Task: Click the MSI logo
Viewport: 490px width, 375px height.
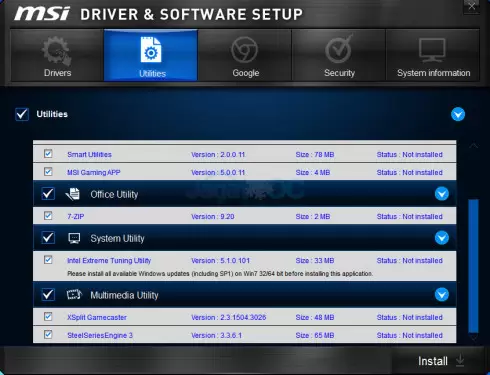Action: pyautogui.click(x=42, y=14)
